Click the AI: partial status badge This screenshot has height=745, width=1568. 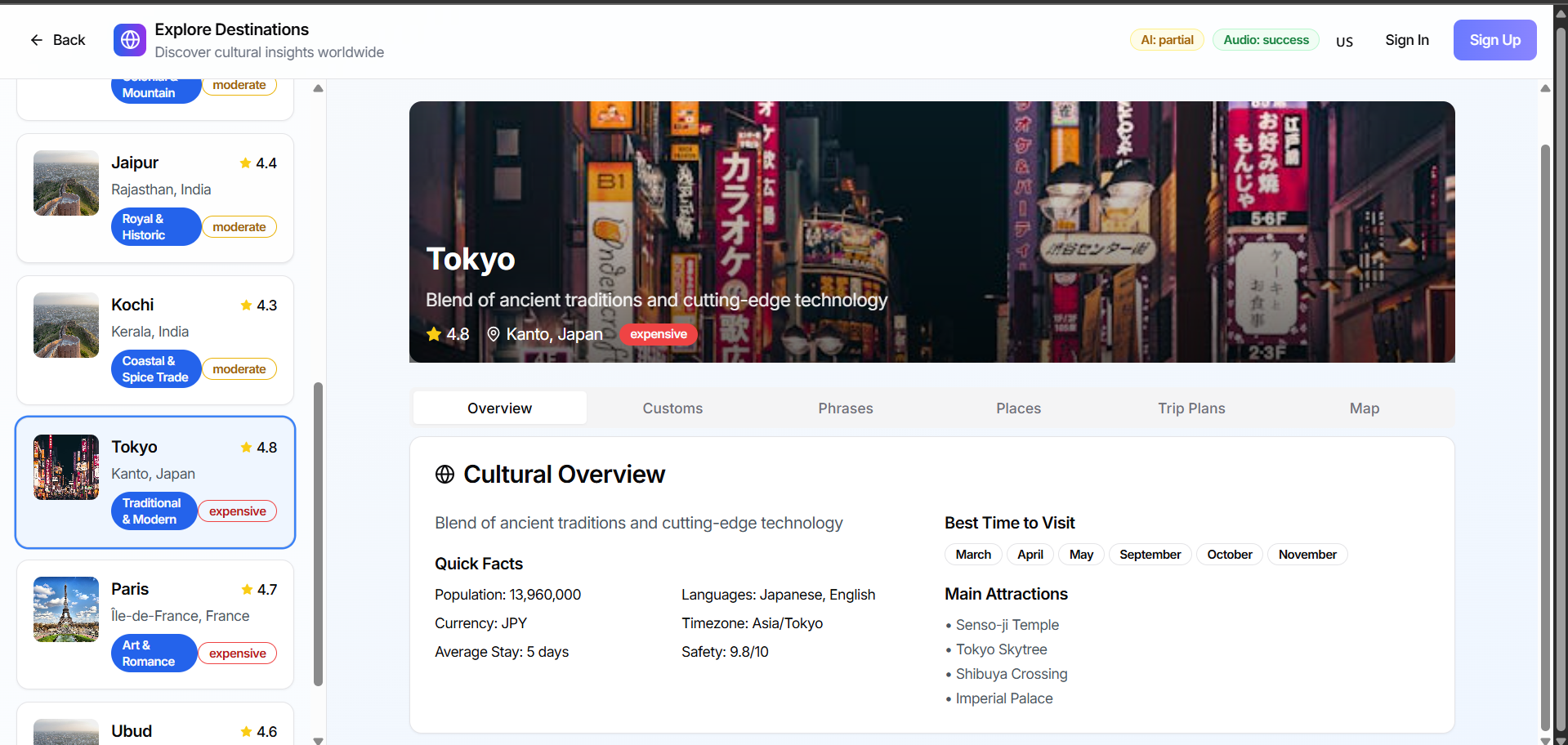(x=1167, y=40)
